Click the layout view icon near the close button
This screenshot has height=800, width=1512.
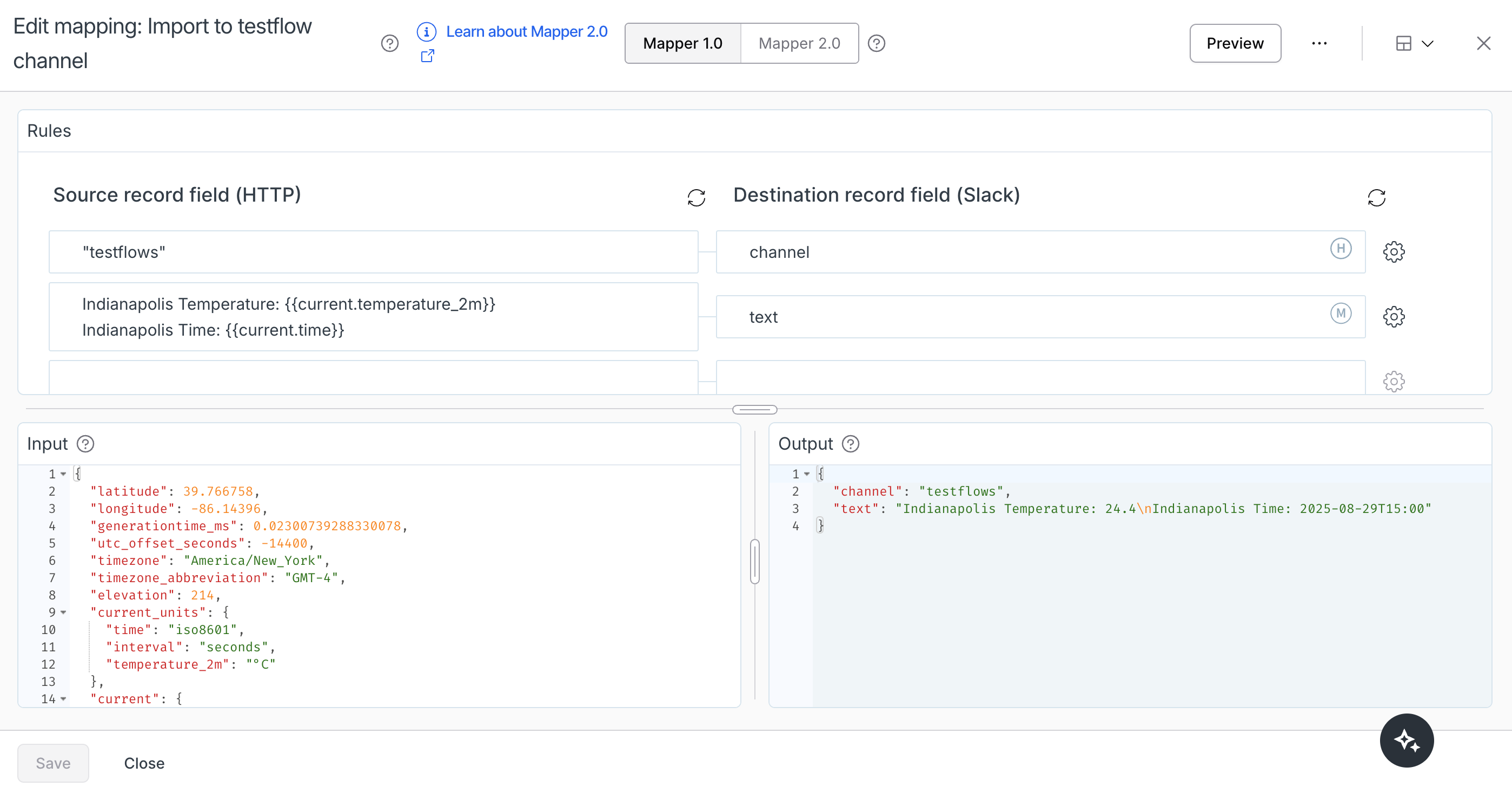click(x=1403, y=43)
